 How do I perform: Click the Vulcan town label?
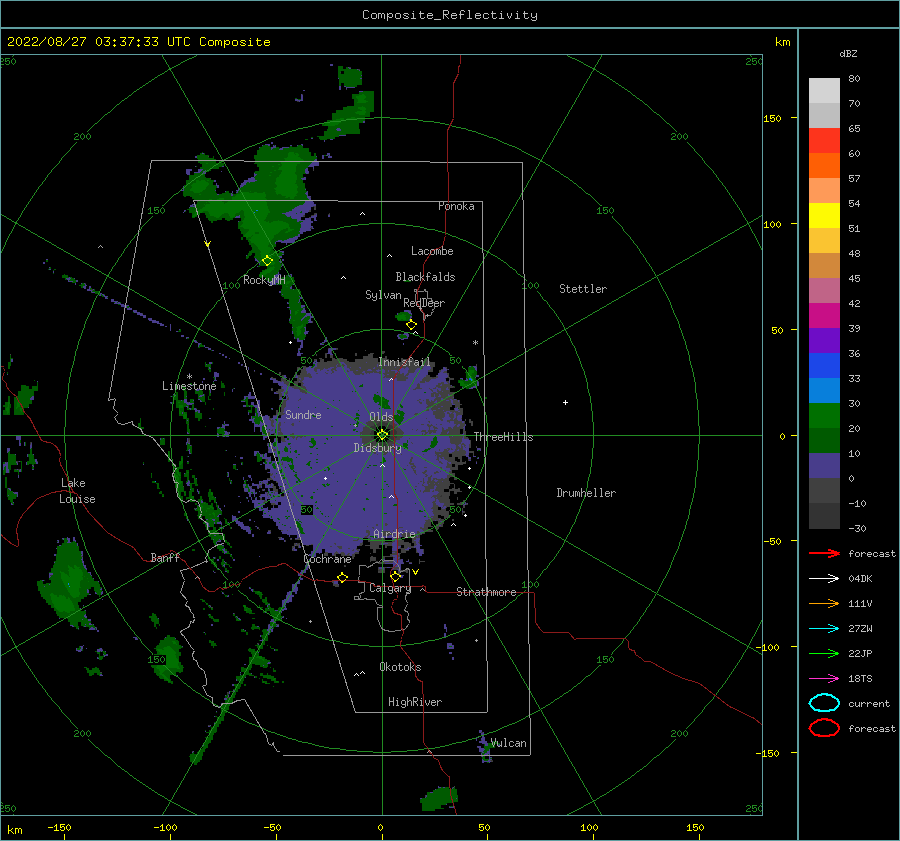(509, 743)
